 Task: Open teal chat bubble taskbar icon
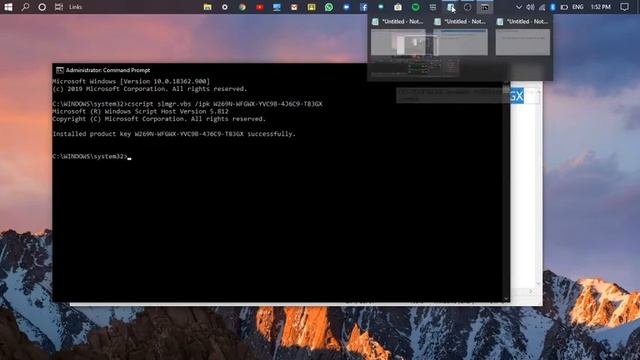coord(381,7)
